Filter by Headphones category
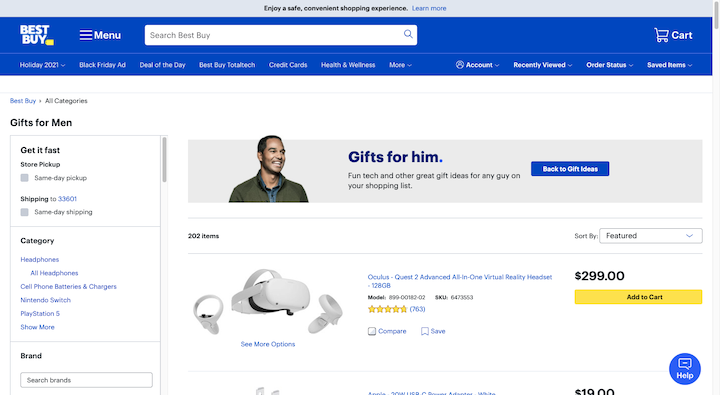The height and width of the screenshot is (395, 720). 39,260
